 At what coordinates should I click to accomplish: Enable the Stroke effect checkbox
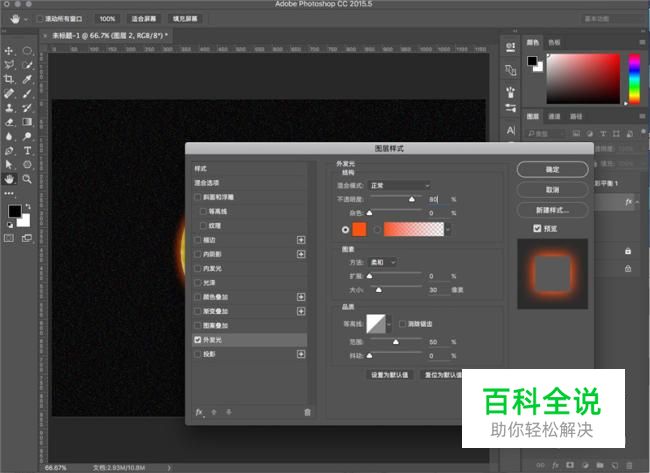198,240
